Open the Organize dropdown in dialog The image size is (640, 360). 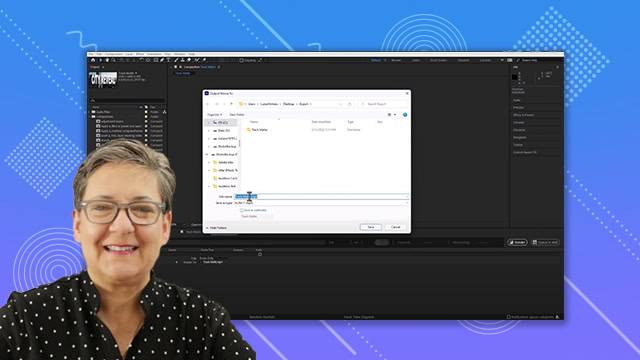point(215,115)
